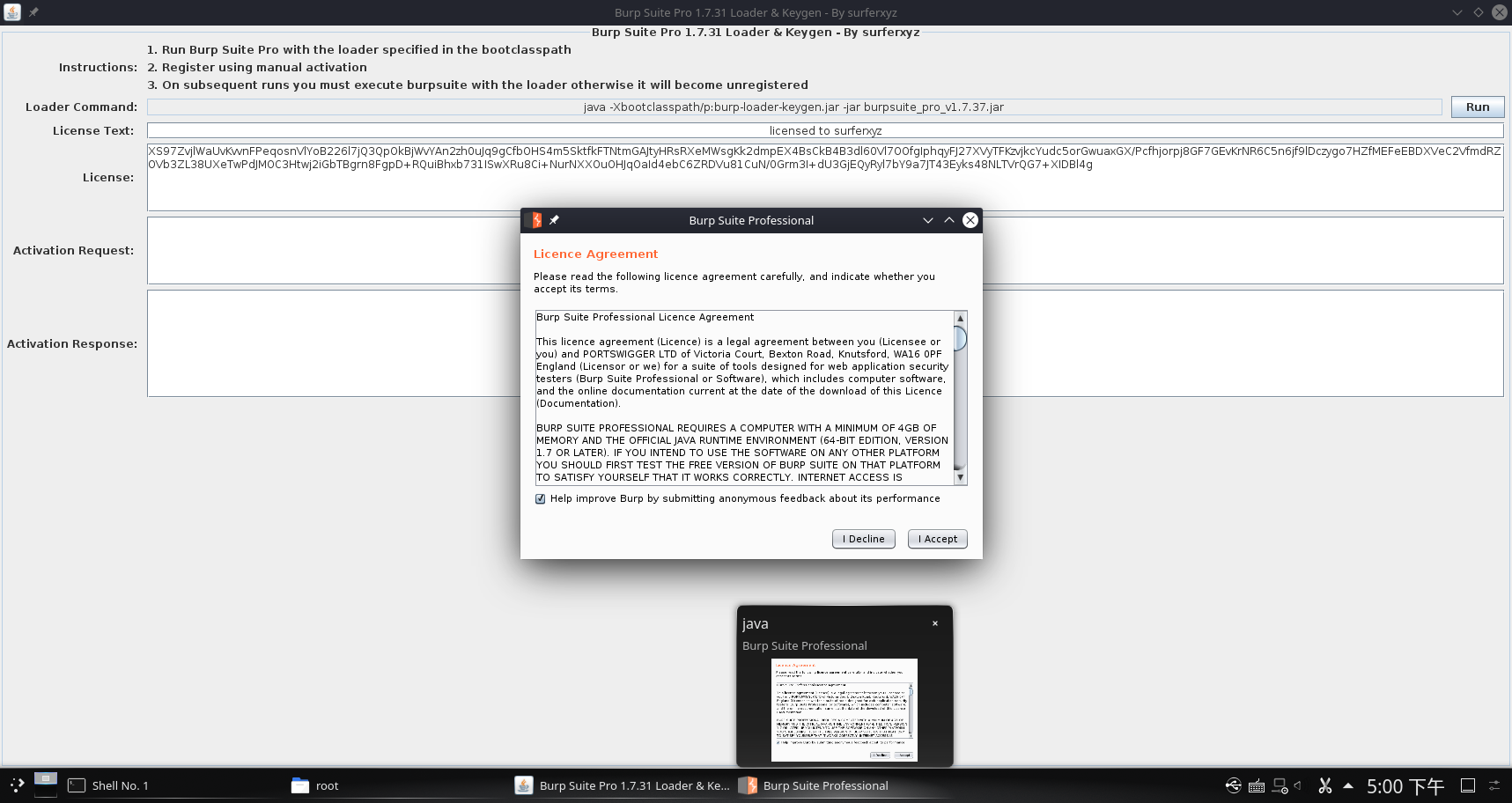This screenshot has width=1512, height=803.
Task: Click the keygen window Java icon
Action: [x=12, y=12]
